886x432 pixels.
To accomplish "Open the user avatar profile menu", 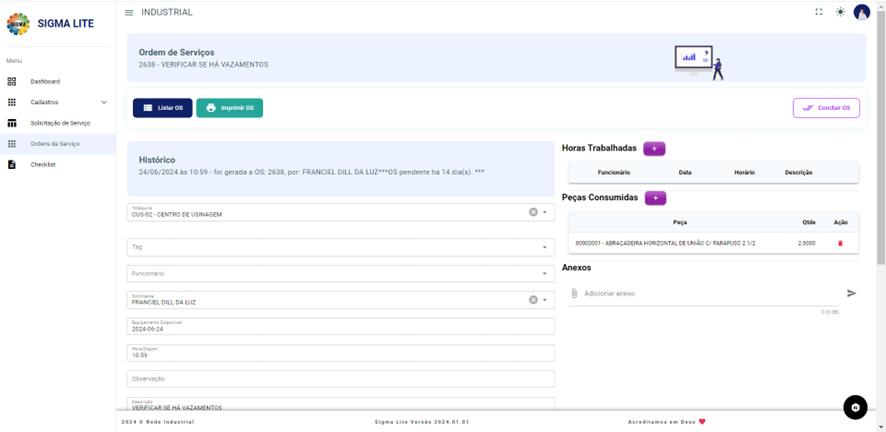I will [x=861, y=12].
